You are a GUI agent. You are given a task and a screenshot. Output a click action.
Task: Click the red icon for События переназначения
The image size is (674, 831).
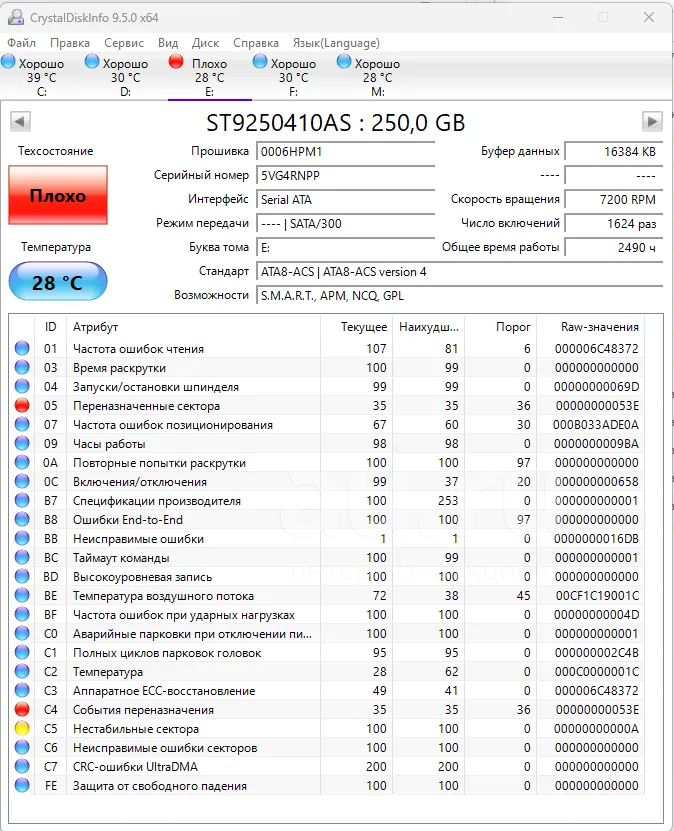click(x=22, y=709)
